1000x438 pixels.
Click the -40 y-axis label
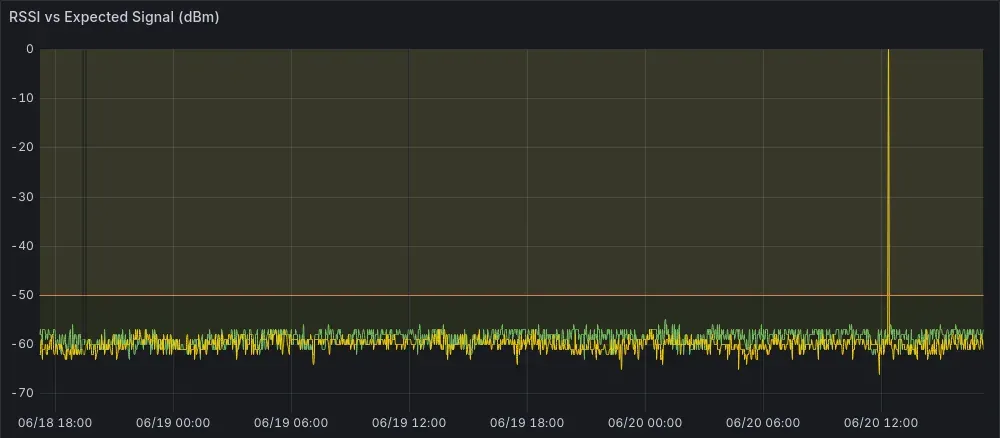(x=23, y=246)
